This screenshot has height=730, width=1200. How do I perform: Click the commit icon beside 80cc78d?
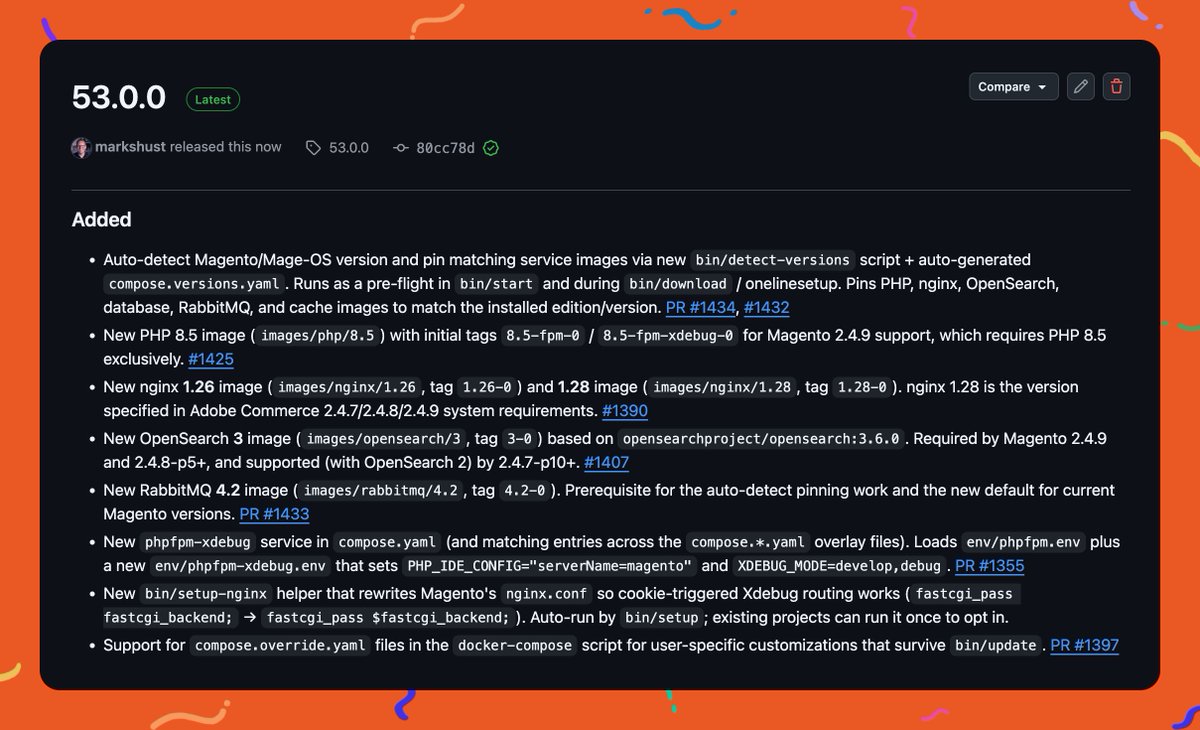tap(401, 148)
